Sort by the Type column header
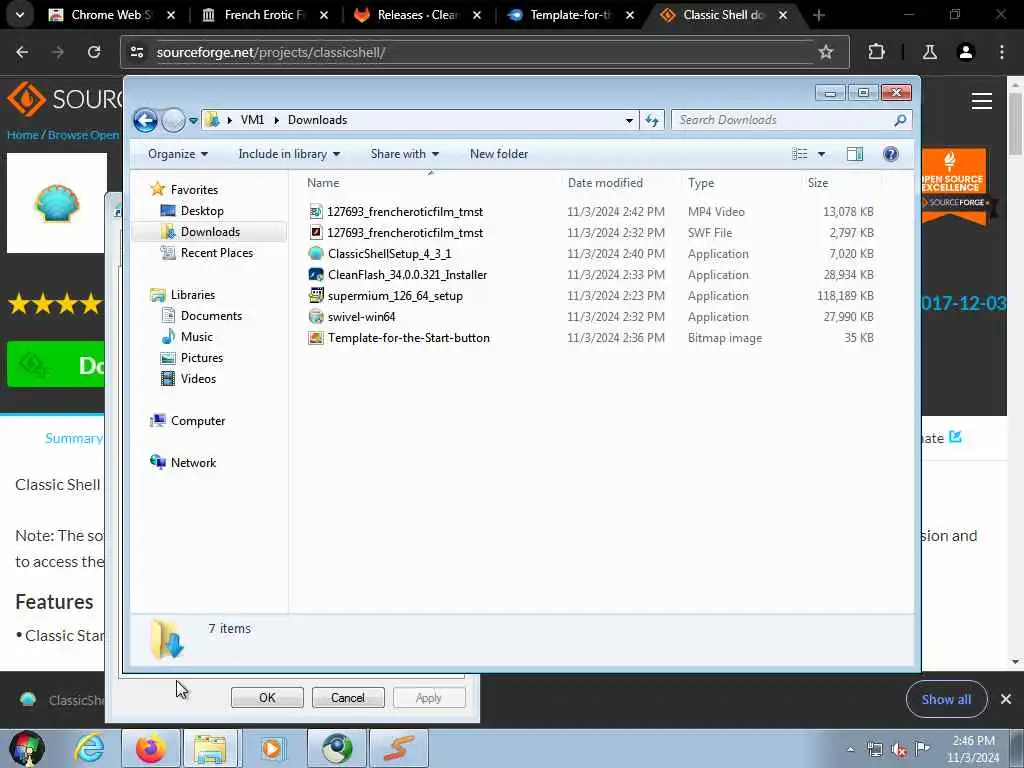 pyautogui.click(x=741, y=183)
